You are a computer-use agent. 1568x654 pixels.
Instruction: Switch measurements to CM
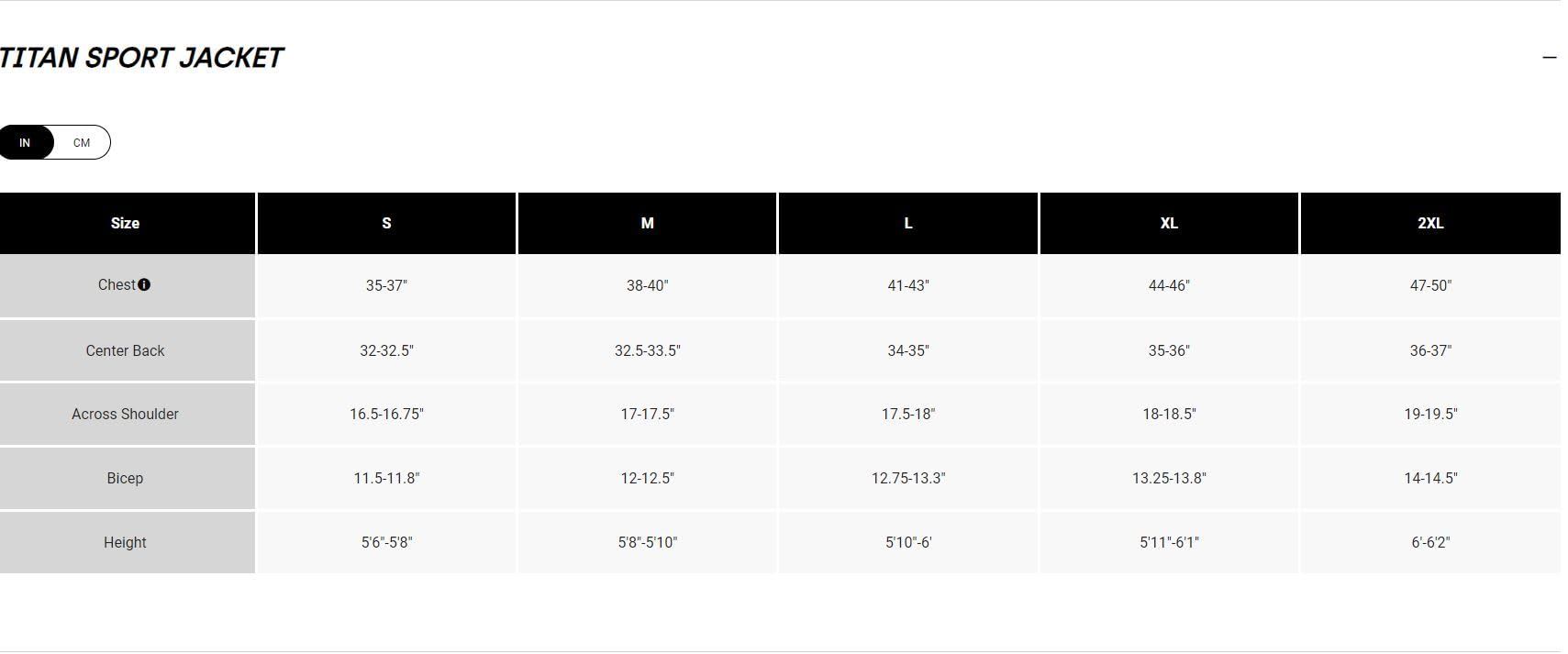(x=82, y=143)
